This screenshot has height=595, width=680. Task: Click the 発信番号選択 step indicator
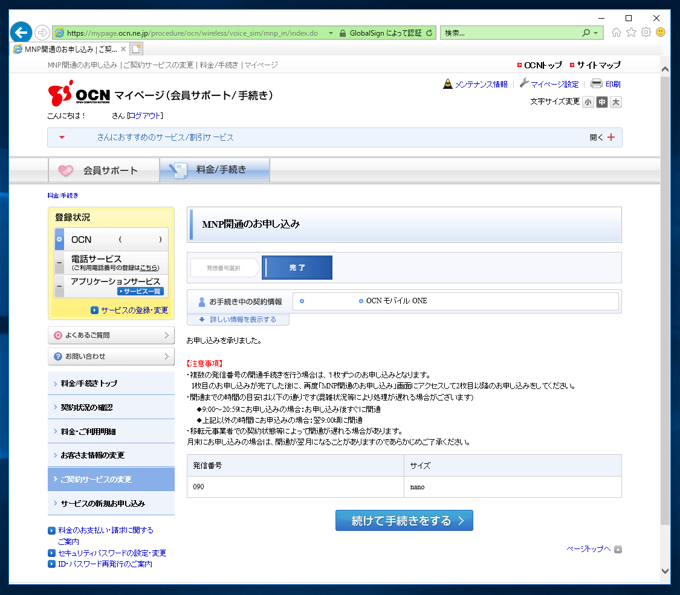click(224, 268)
